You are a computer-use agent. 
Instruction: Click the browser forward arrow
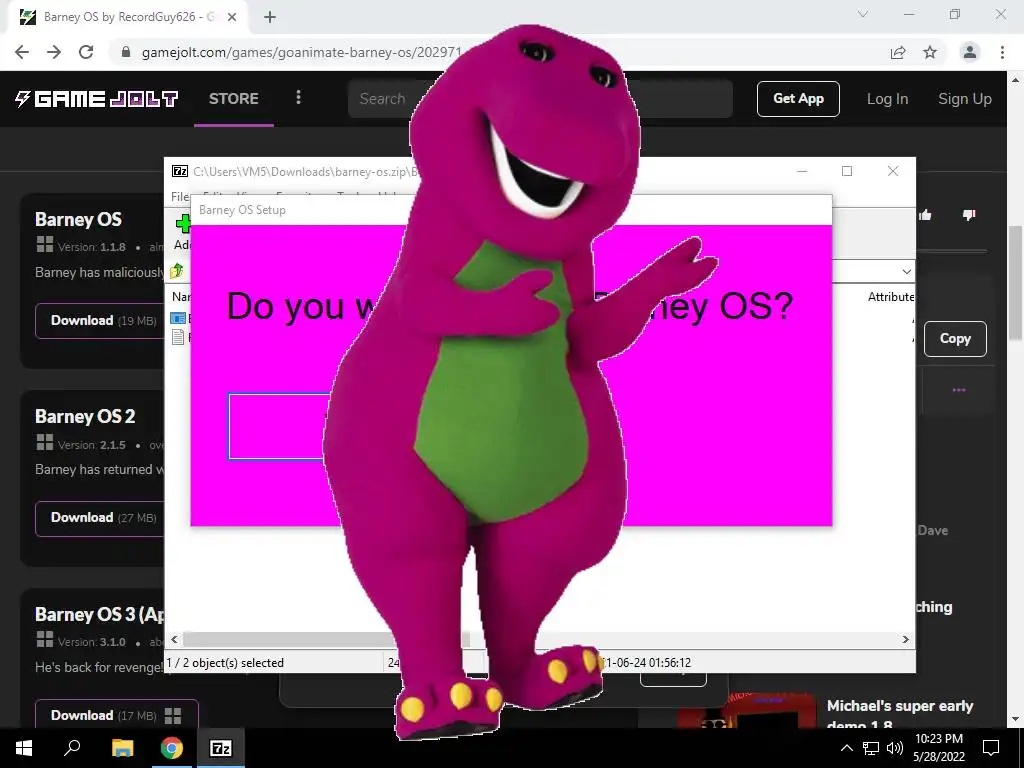[54, 52]
